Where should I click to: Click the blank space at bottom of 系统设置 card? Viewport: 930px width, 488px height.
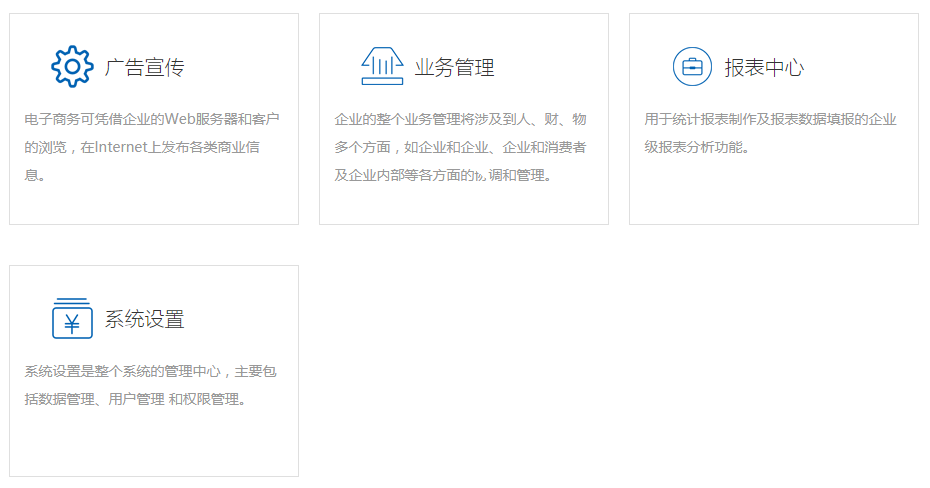pos(154,445)
